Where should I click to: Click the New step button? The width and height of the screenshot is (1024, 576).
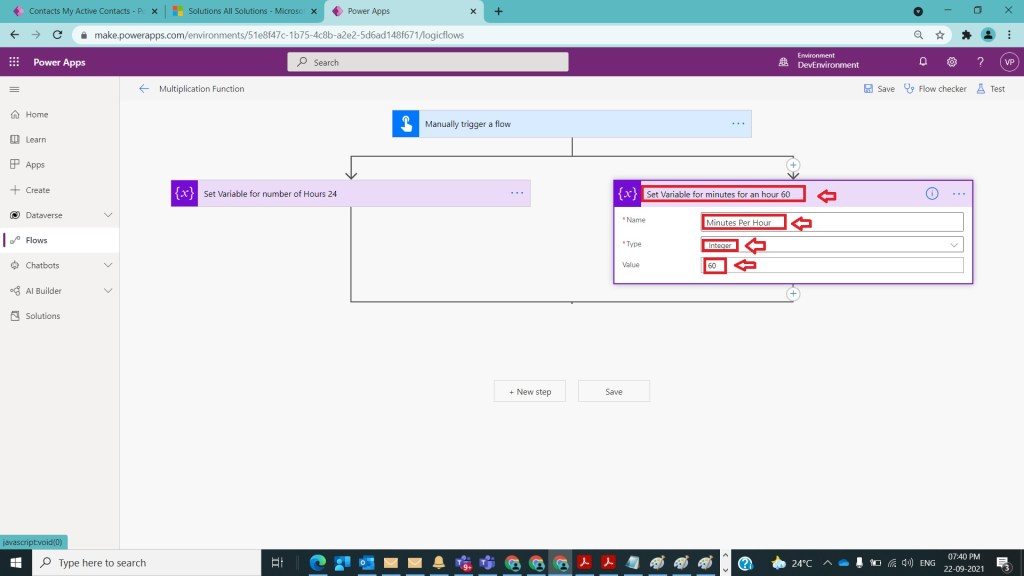[529, 392]
